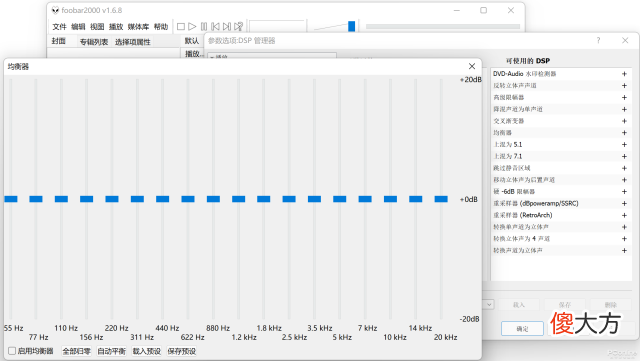Click the foobar2000 seek bar
The height and width of the screenshot is (361, 640).
point(443,27)
